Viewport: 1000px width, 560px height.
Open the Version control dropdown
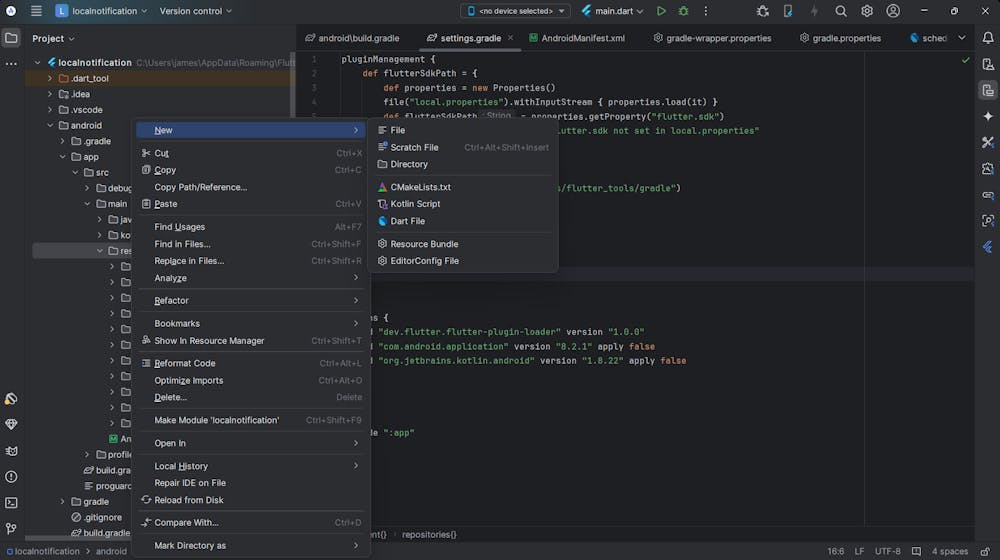pos(195,11)
